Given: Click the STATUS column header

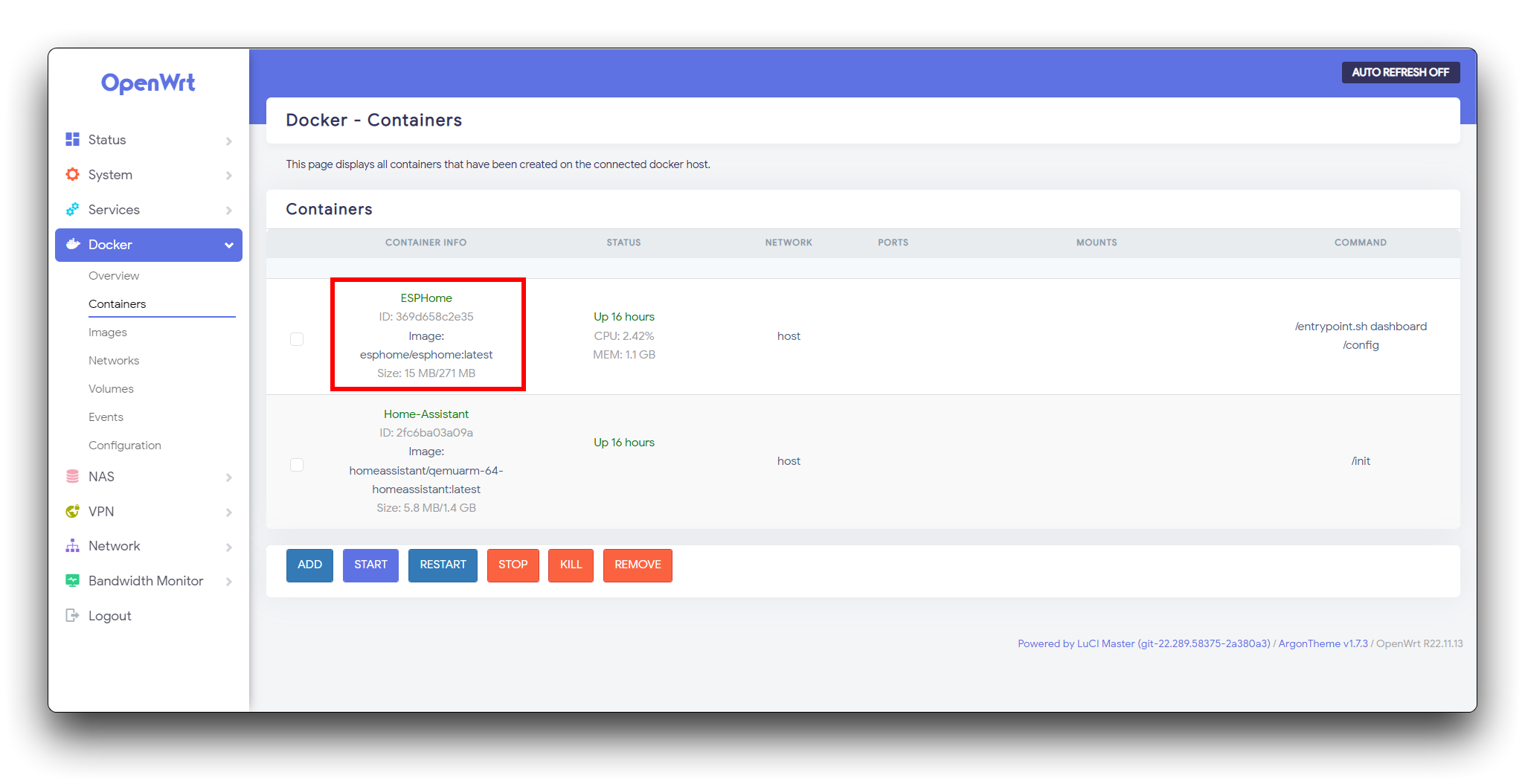Looking at the screenshot, I should pyautogui.click(x=623, y=242).
